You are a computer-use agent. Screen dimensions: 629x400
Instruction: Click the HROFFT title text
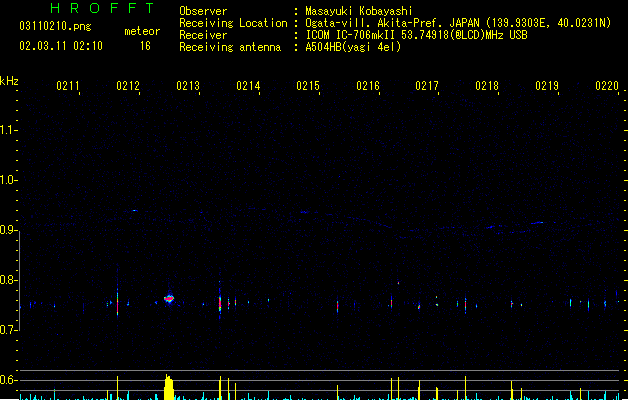pyautogui.click(x=102, y=8)
